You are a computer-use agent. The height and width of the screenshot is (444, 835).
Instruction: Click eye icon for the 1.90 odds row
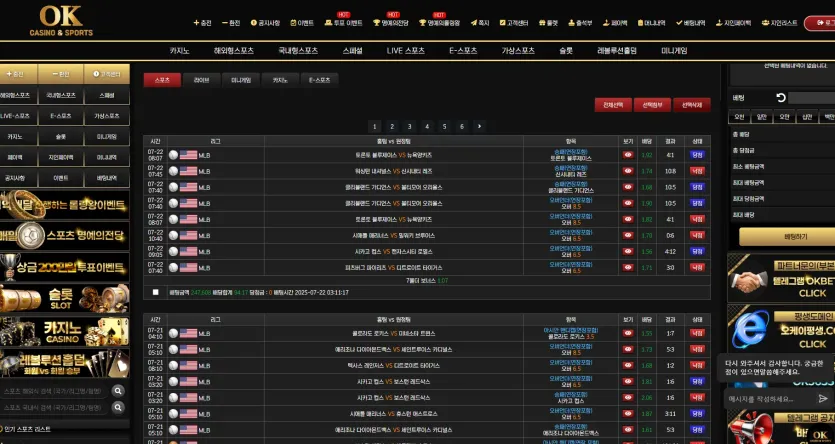click(x=628, y=203)
